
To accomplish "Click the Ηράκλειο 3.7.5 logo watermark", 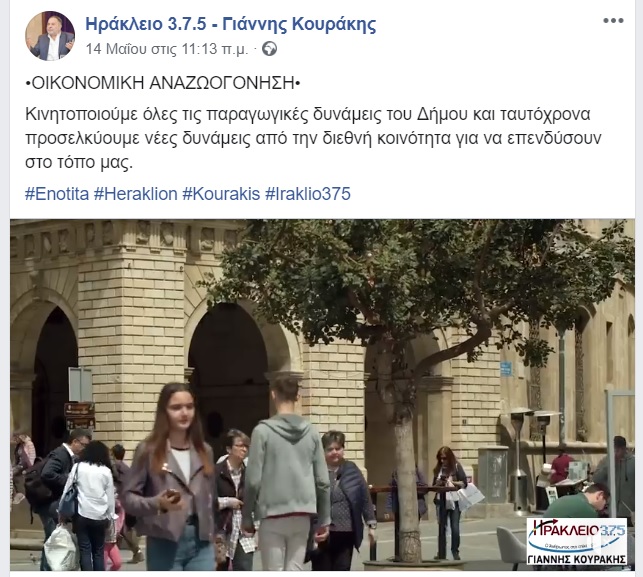I will point(577,541).
